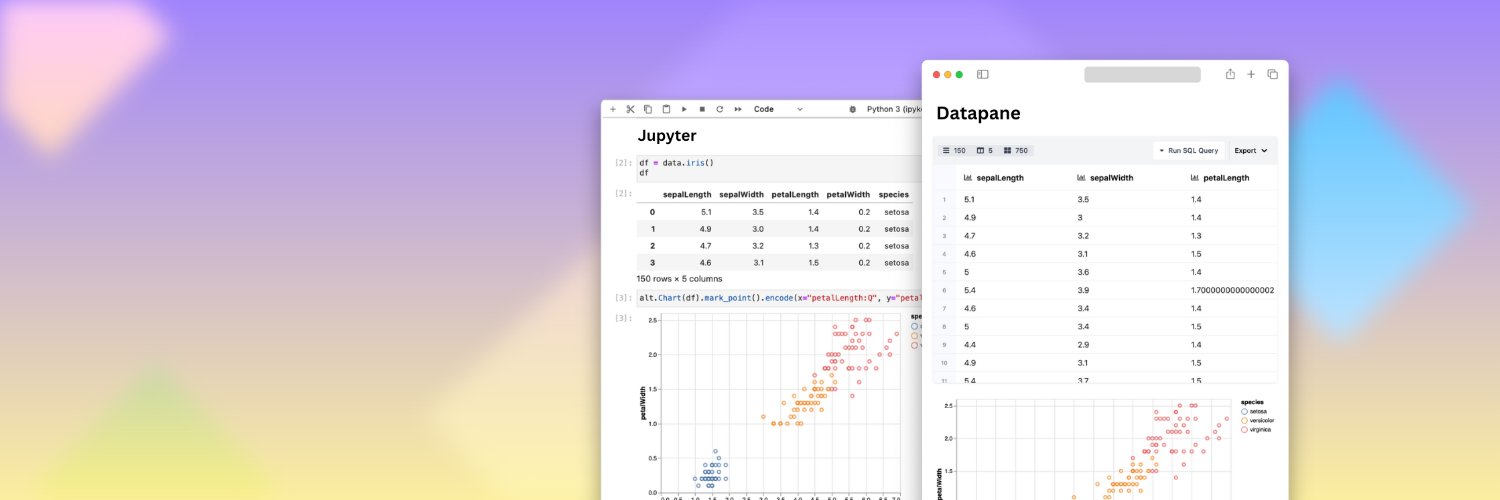This screenshot has width=1500, height=500.
Task: Select the 1.7000000000000002 cell in Datapane
Action: point(1232,290)
